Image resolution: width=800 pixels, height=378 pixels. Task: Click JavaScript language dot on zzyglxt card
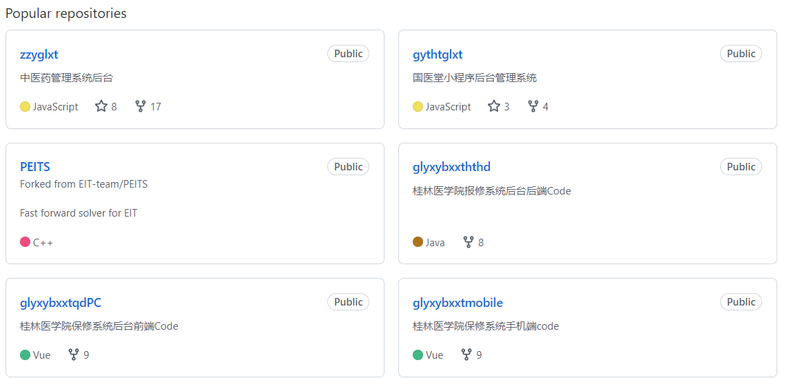click(25, 107)
